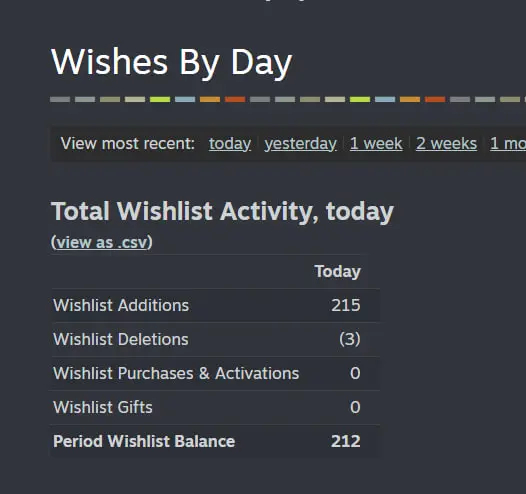The height and width of the screenshot is (494, 526).
Task: Select the Wishlist Deletions row label
Action: click(x=121, y=339)
